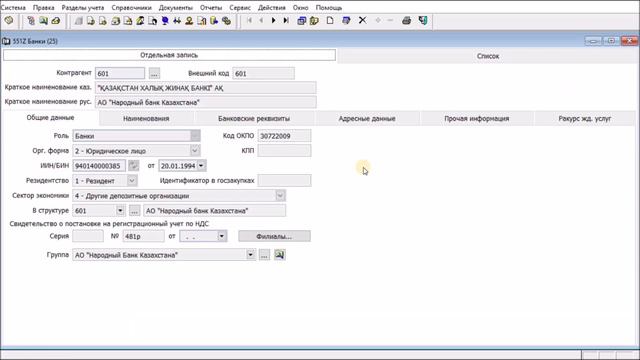Viewport: 640px width, 360px height.
Task: Open the Сервис menu
Action: tap(240, 8)
